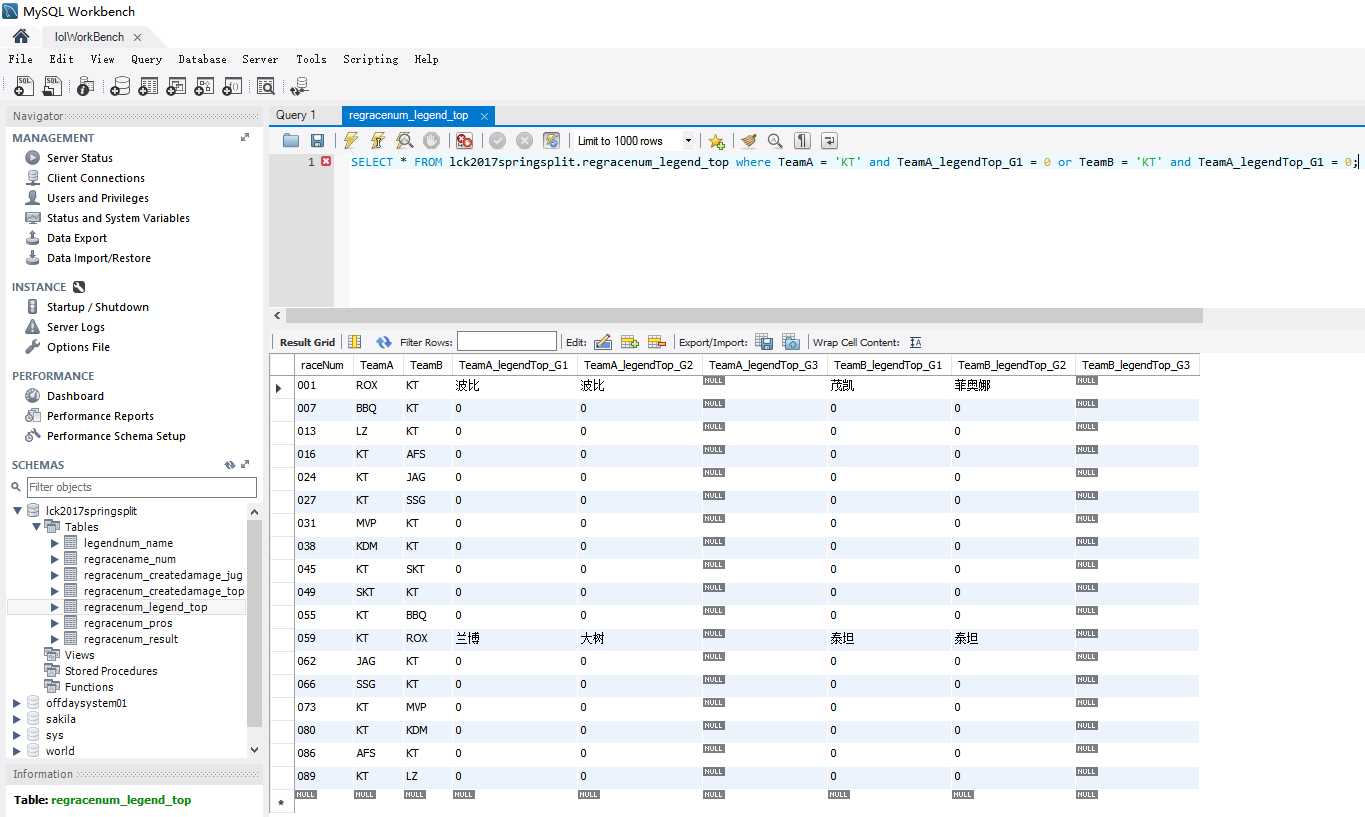Screen dimensions: 1365x817
Task: Expand the regracenum_pros table
Action: pyautogui.click(x=55, y=623)
